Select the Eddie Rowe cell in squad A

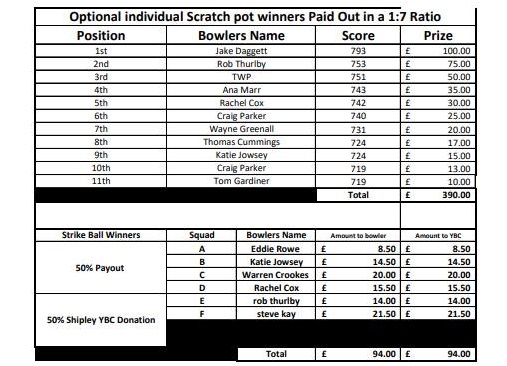[x=275, y=249]
